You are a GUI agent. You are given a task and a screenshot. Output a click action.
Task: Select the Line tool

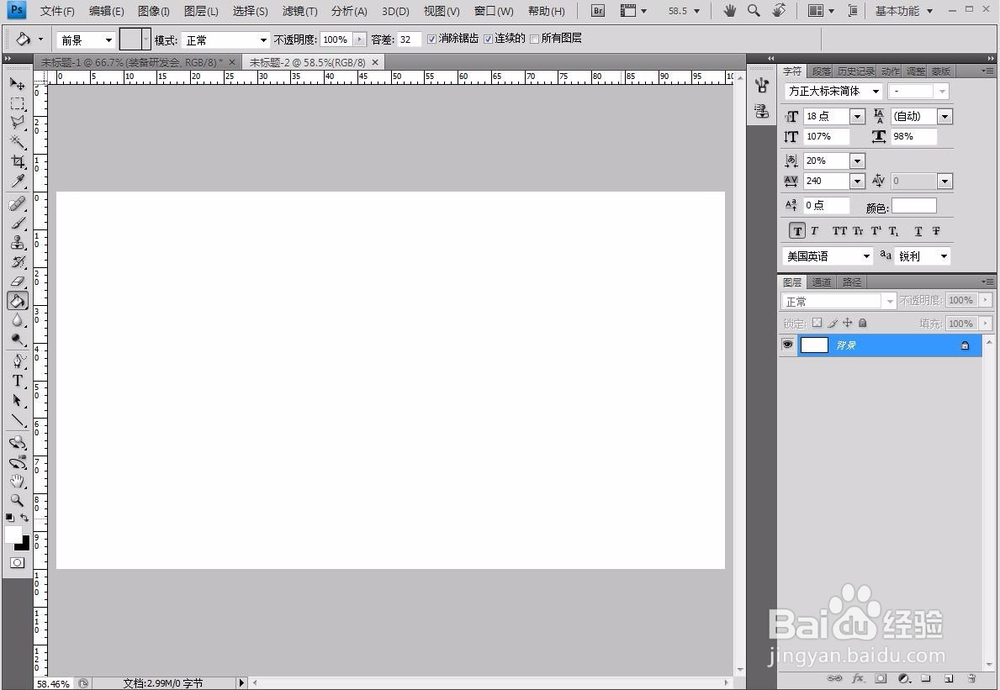coord(17,420)
